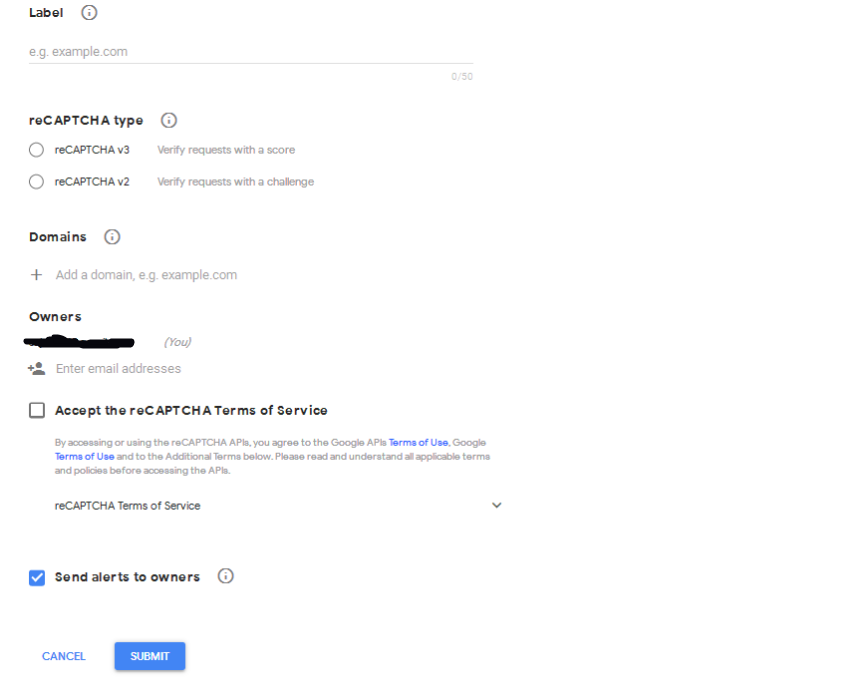Focus the Label text field
The height and width of the screenshot is (690, 850).
[250, 52]
